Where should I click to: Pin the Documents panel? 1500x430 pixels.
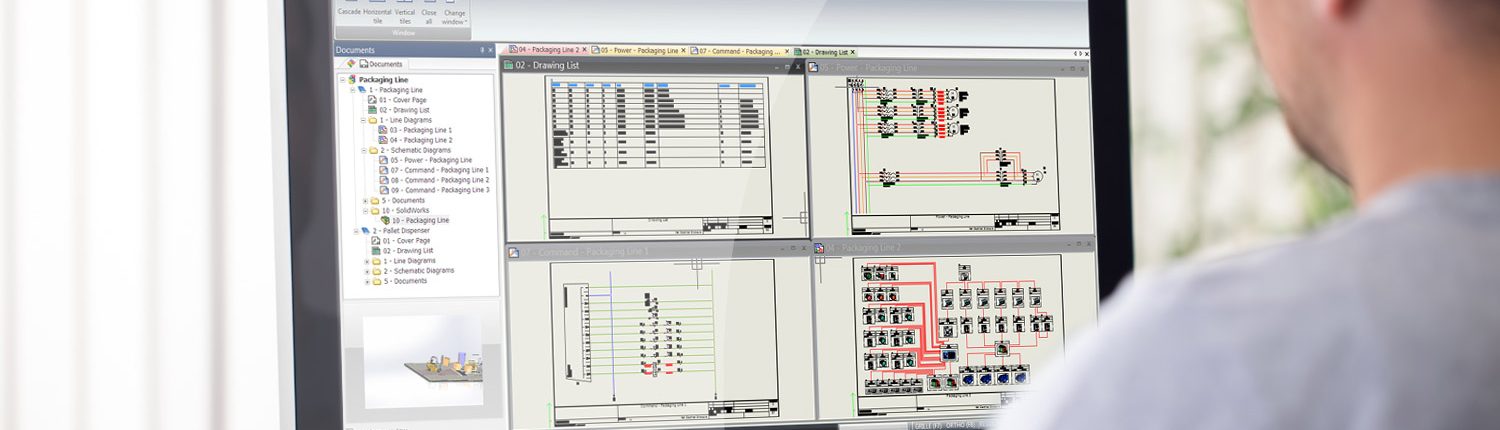[482, 50]
